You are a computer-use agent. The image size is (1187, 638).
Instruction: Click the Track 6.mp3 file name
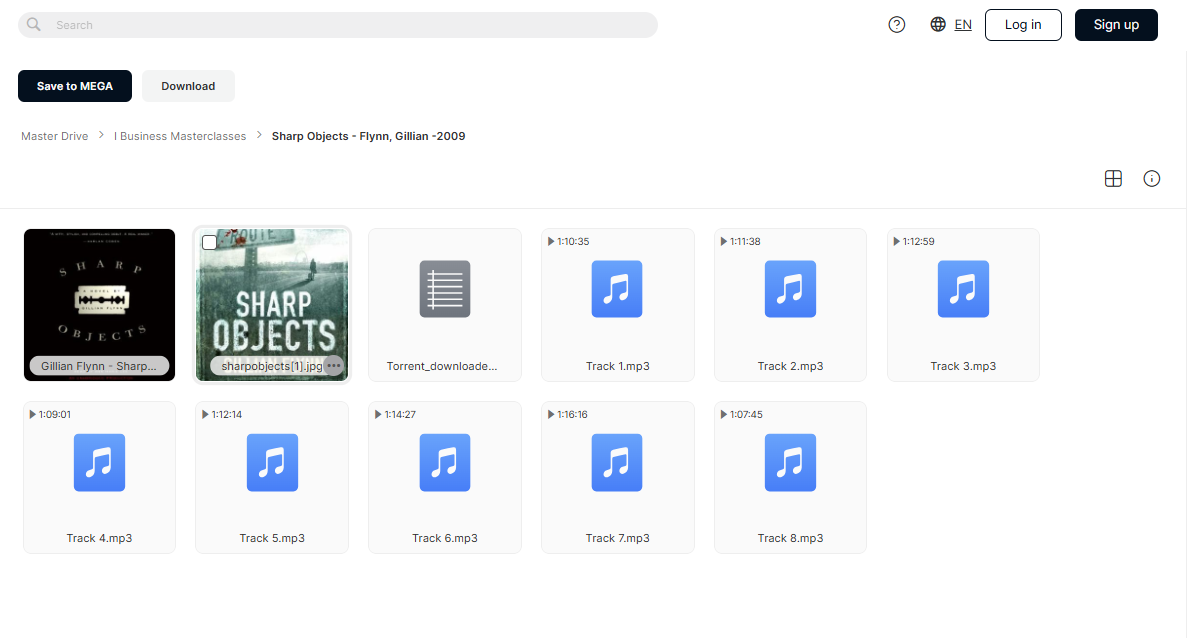click(445, 538)
